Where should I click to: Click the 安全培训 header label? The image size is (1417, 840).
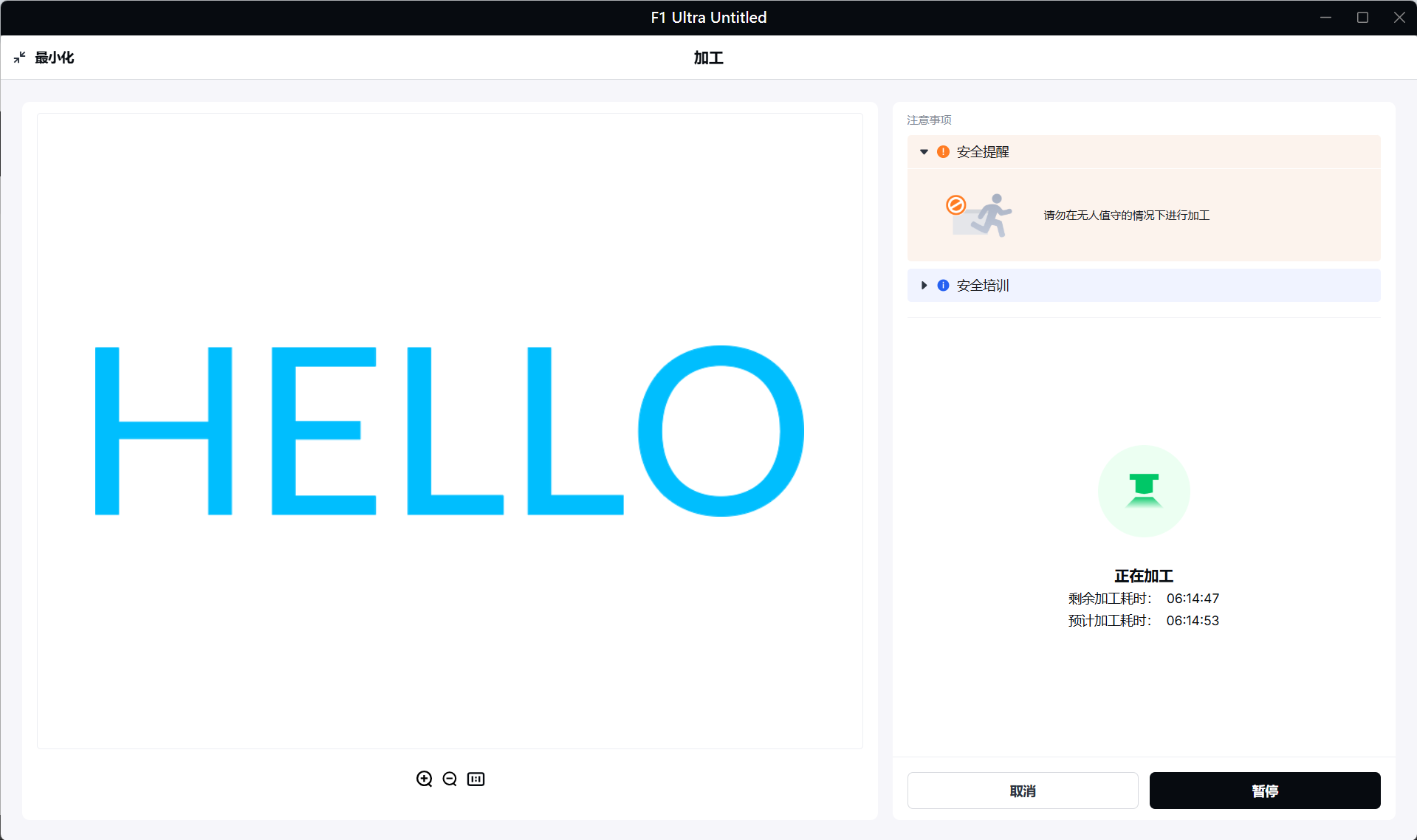pos(982,286)
